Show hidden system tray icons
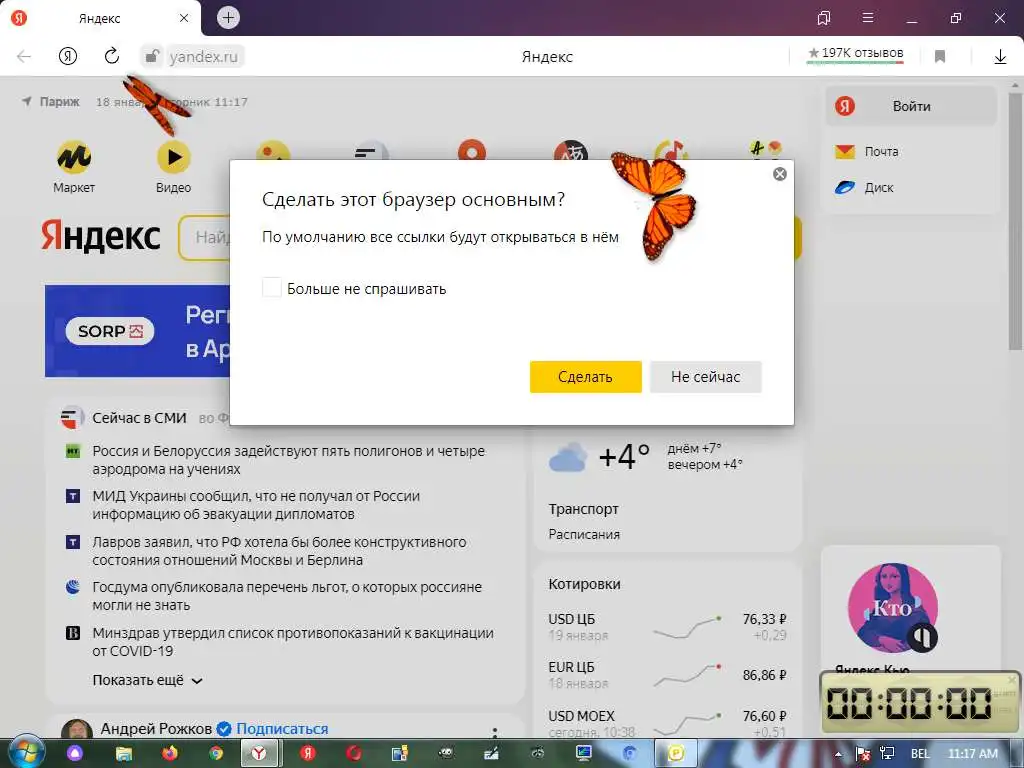The width and height of the screenshot is (1024, 768). tap(839, 754)
